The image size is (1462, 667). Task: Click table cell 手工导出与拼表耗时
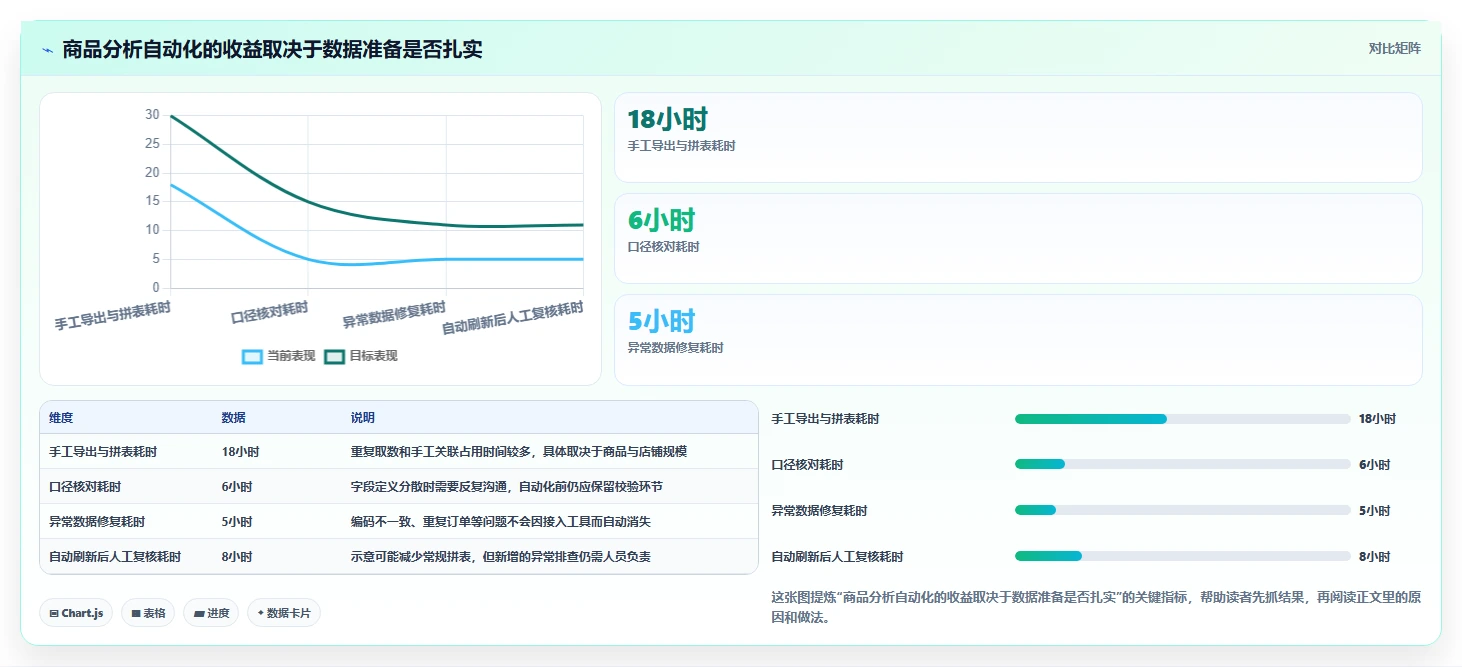[103, 452]
